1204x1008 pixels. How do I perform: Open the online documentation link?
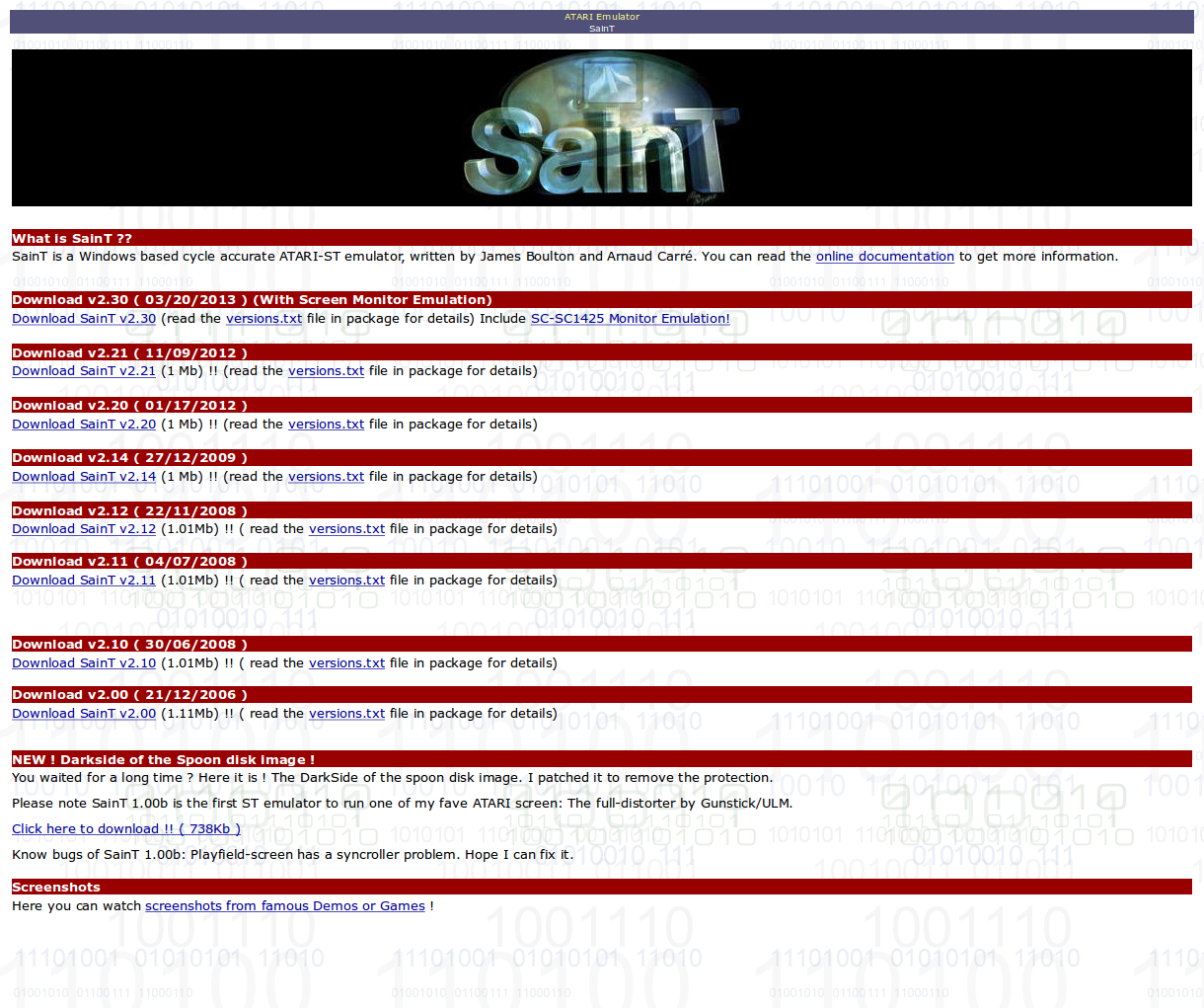coord(884,257)
